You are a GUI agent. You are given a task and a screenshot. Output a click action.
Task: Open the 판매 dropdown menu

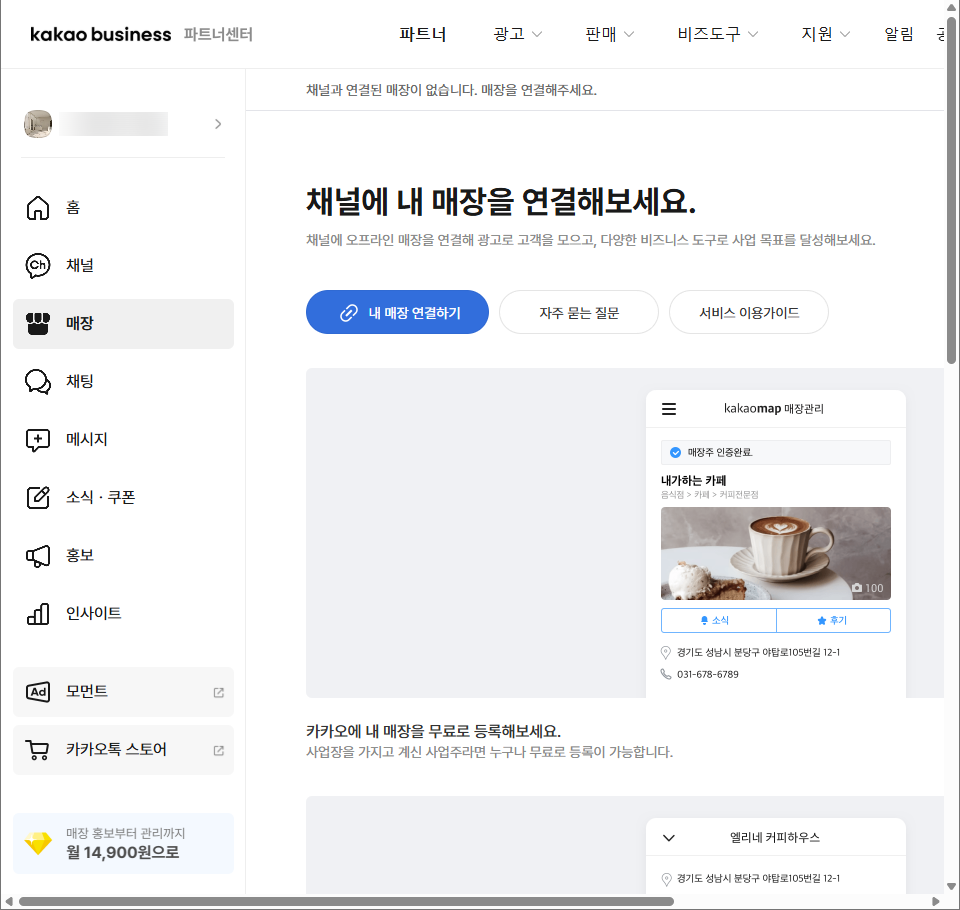click(x=609, y=34)
